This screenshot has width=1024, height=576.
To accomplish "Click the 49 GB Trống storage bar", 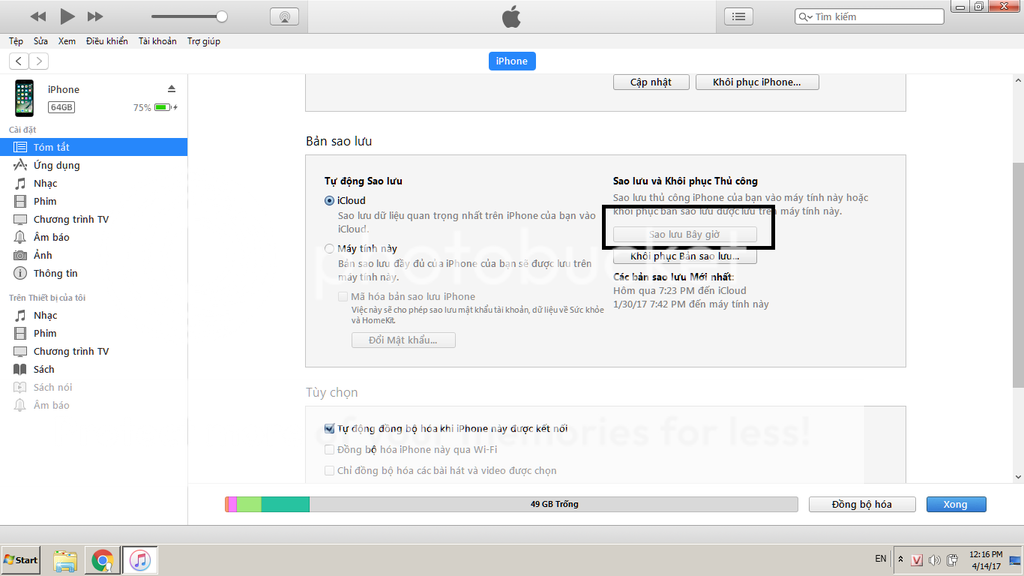I will click(554, 504).
